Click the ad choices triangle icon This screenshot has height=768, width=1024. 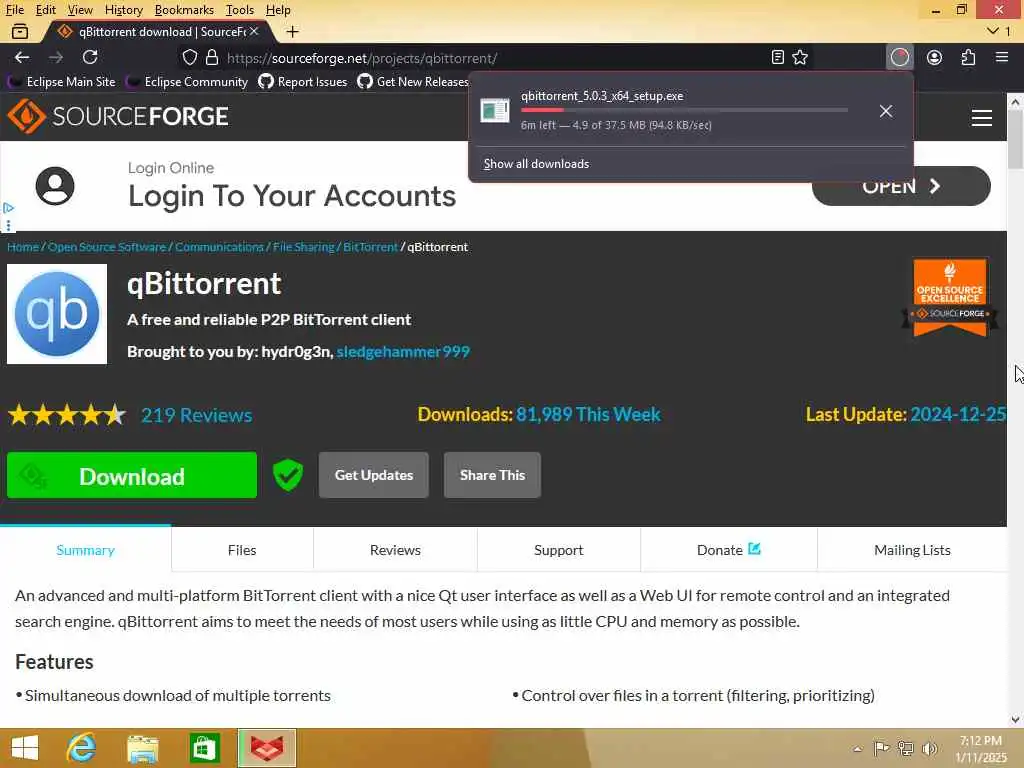point(8,208)
